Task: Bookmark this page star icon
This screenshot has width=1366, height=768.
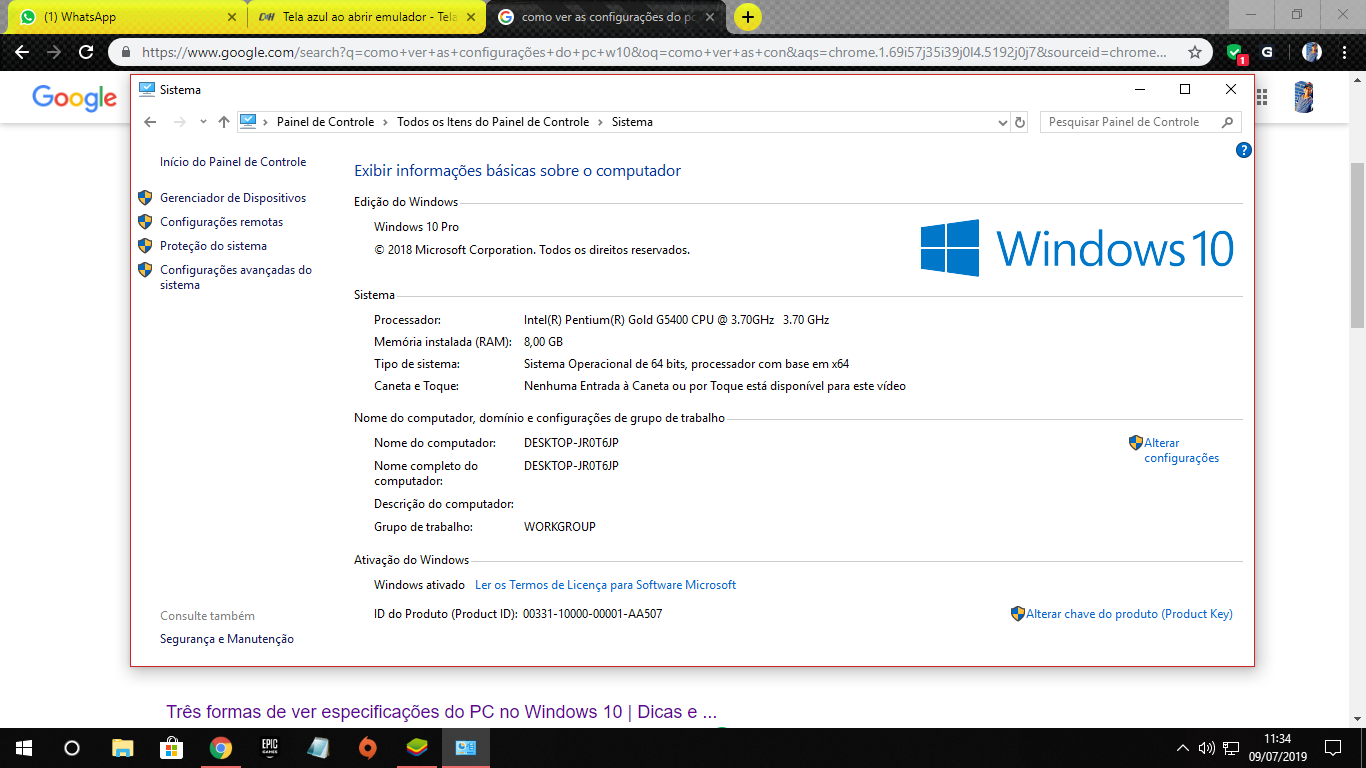Action: [1194, 52]
